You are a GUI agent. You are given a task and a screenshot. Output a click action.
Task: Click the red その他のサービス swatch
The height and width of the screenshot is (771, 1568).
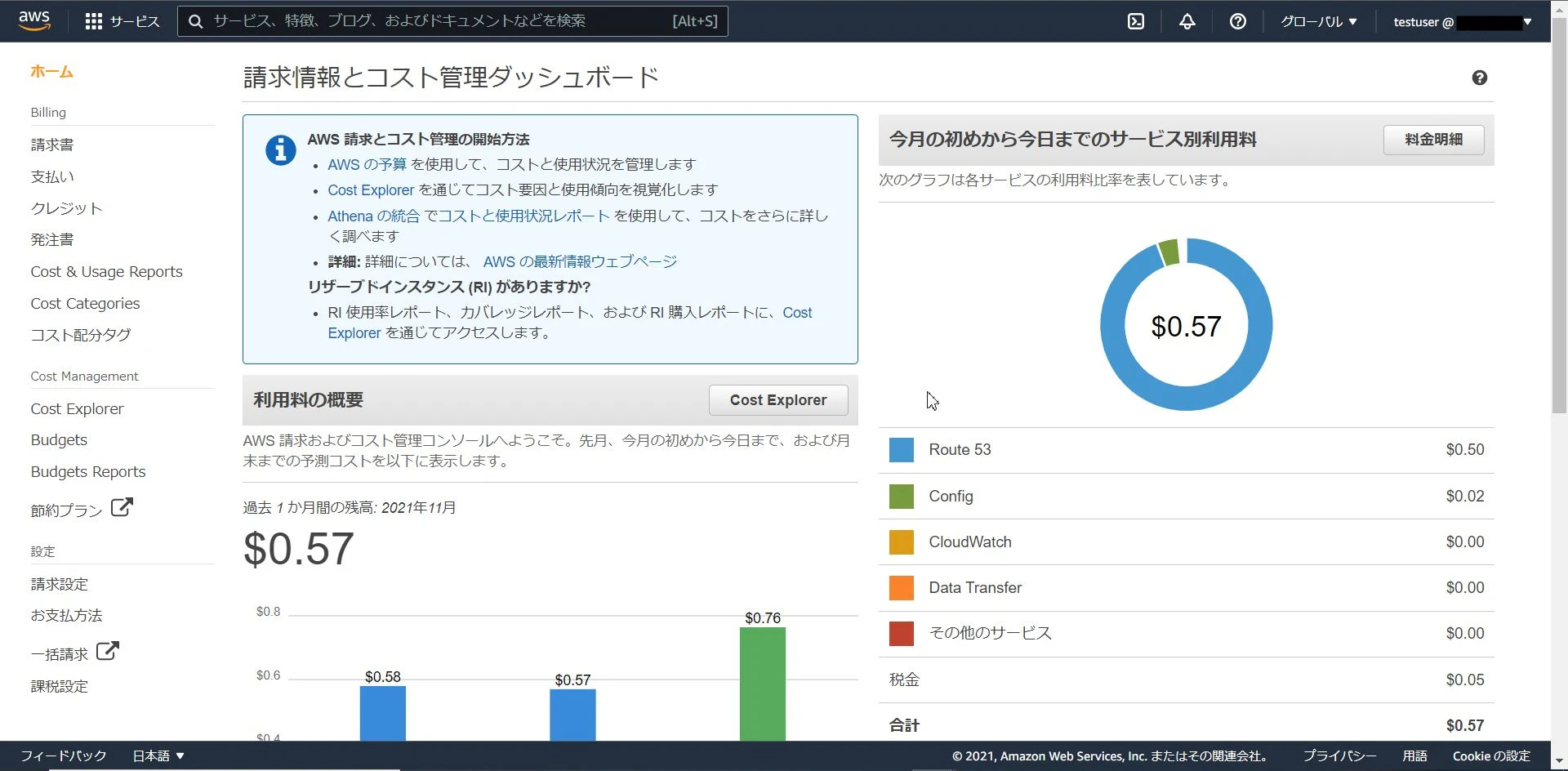(x=902, y=633)
